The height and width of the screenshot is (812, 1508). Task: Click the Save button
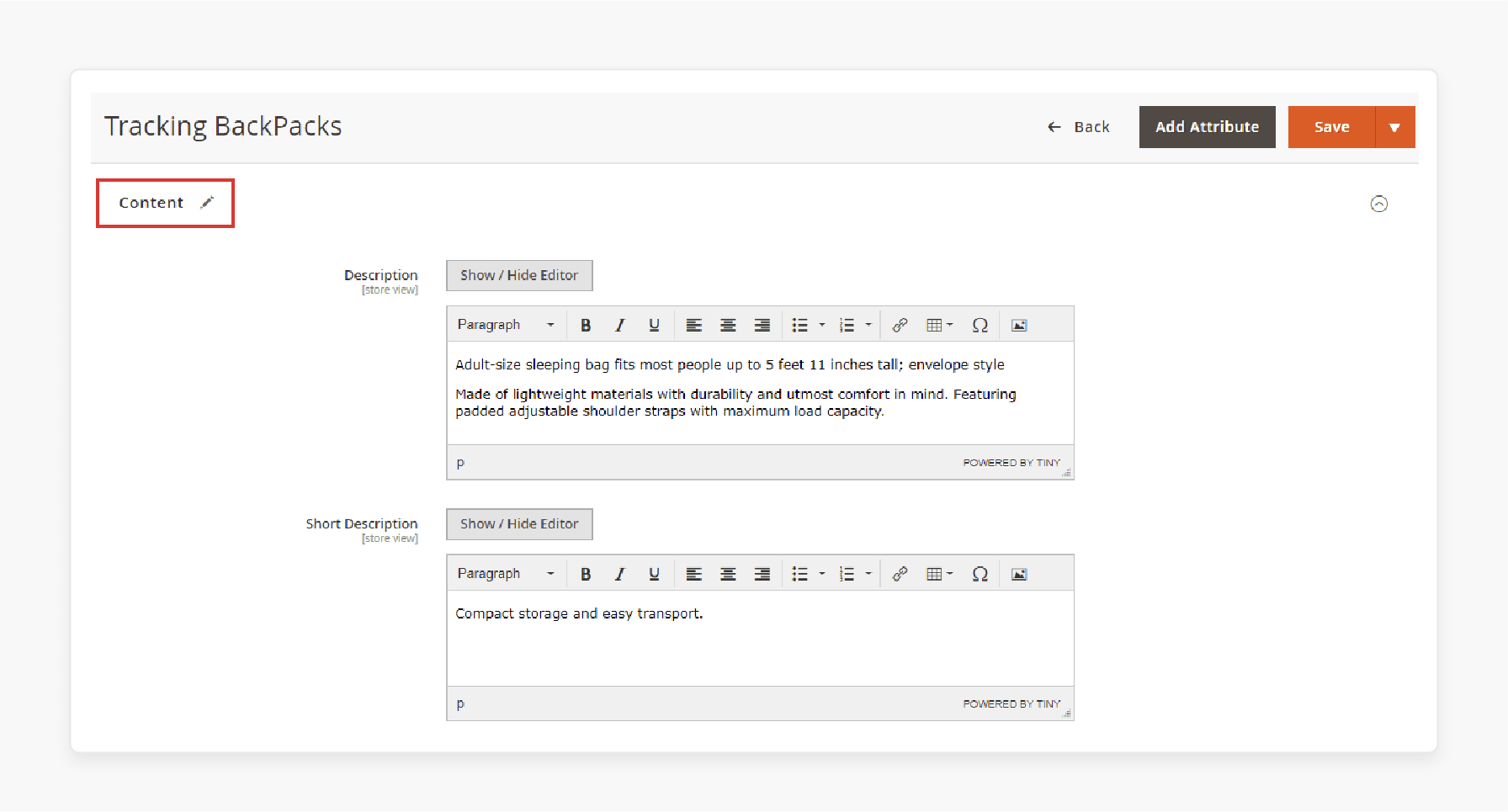1331,127
